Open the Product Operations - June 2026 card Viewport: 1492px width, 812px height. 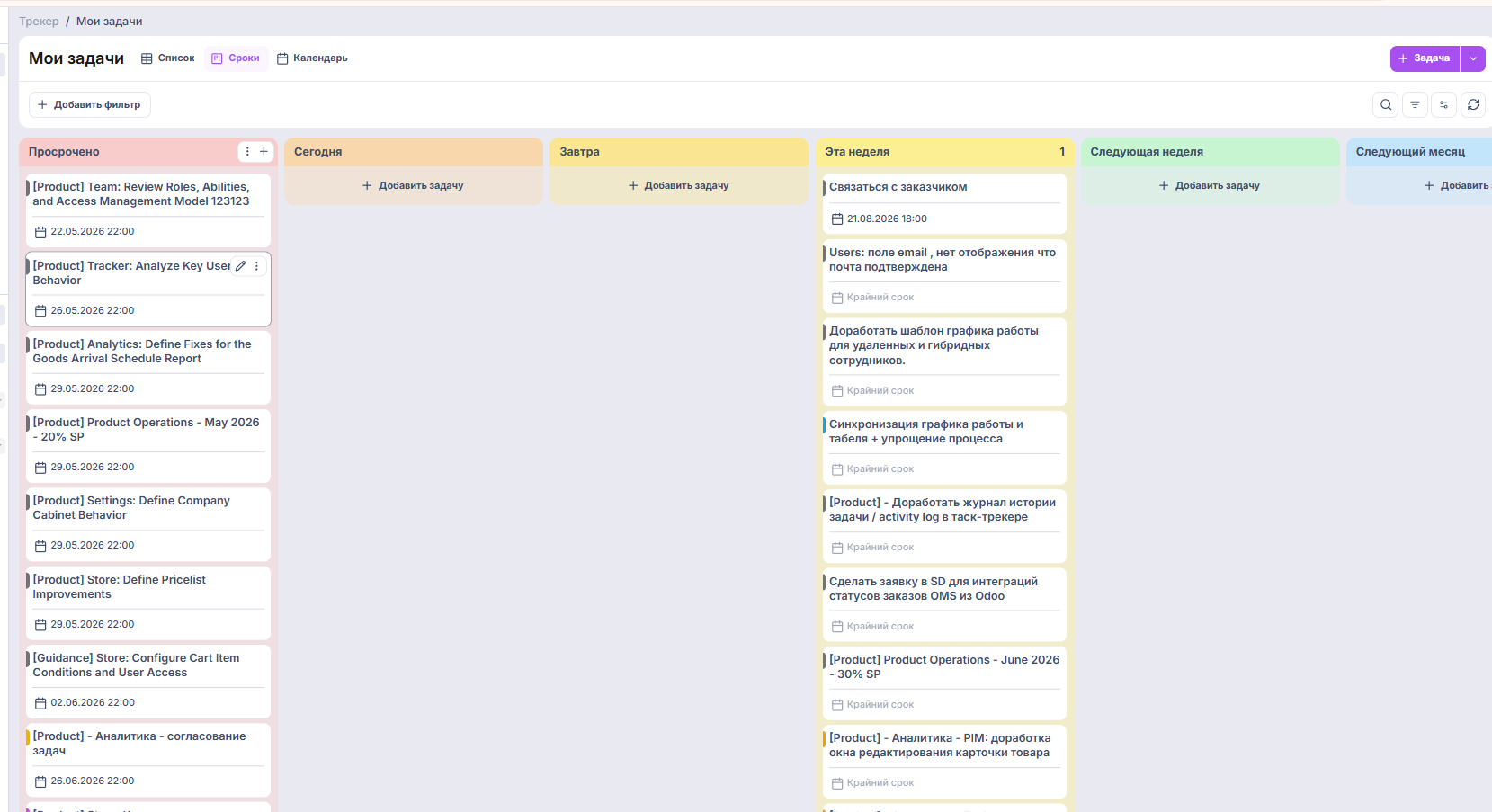[x=944, y=683]
